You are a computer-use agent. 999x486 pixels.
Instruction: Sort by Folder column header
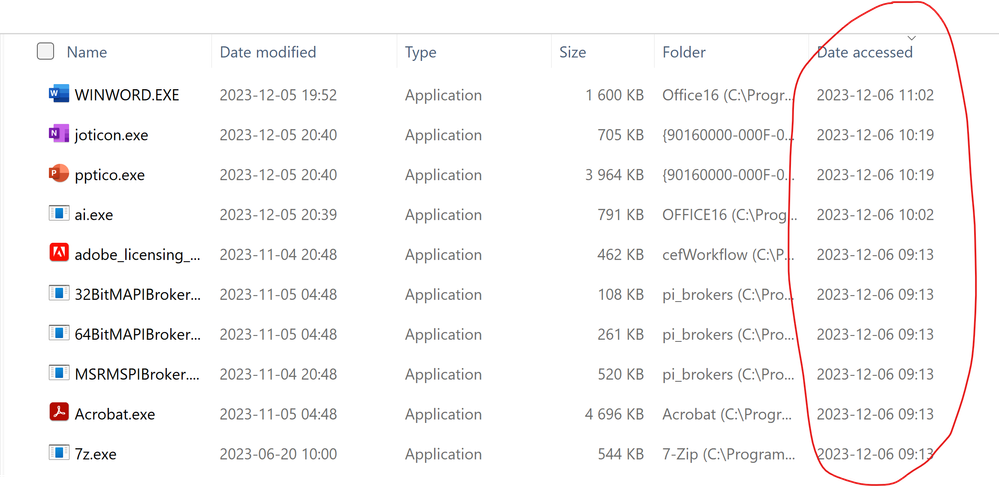[x=684, y=52]
